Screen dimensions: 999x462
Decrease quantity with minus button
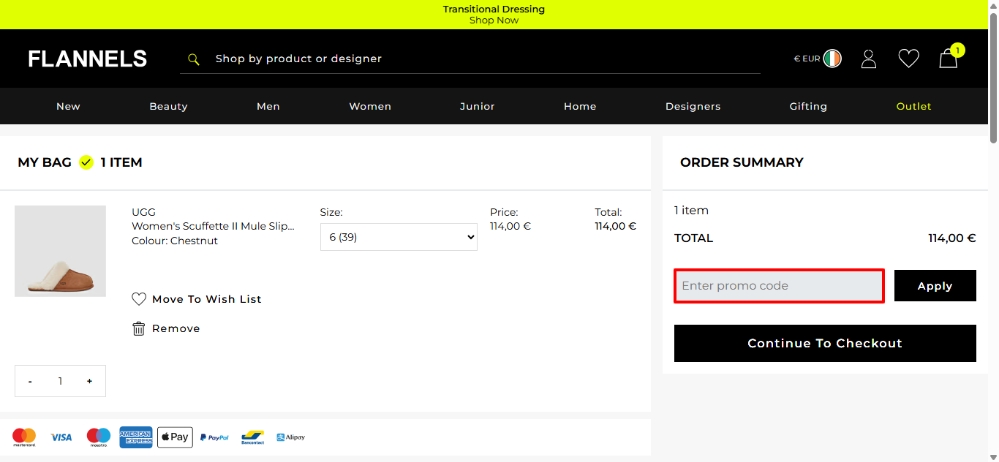[x=30, y=381]
